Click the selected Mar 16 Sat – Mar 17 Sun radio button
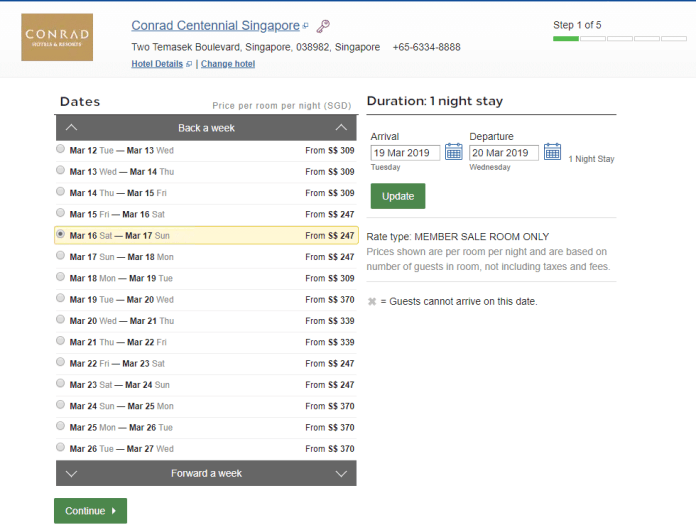The height and width of the screenshot is (530, 696). pos(60,234)
